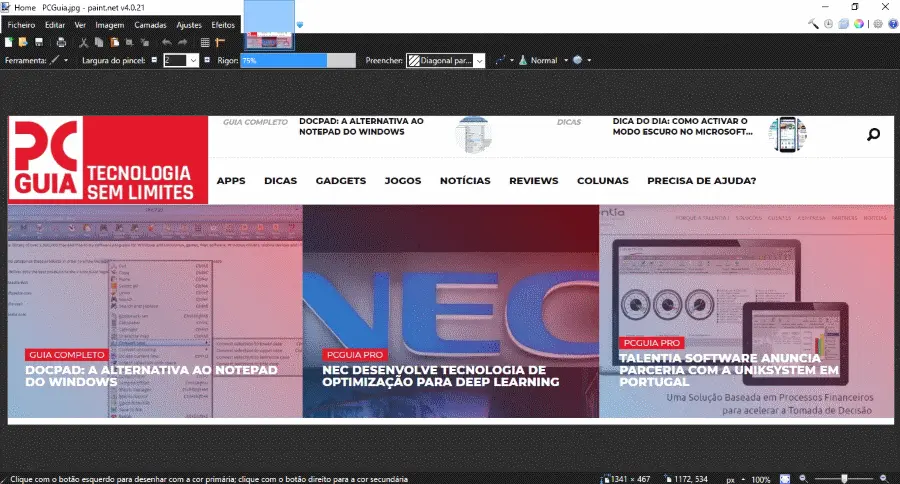Click the PC Guia red logo
Viewport: 900px width, 484px height.
(108, 160)
